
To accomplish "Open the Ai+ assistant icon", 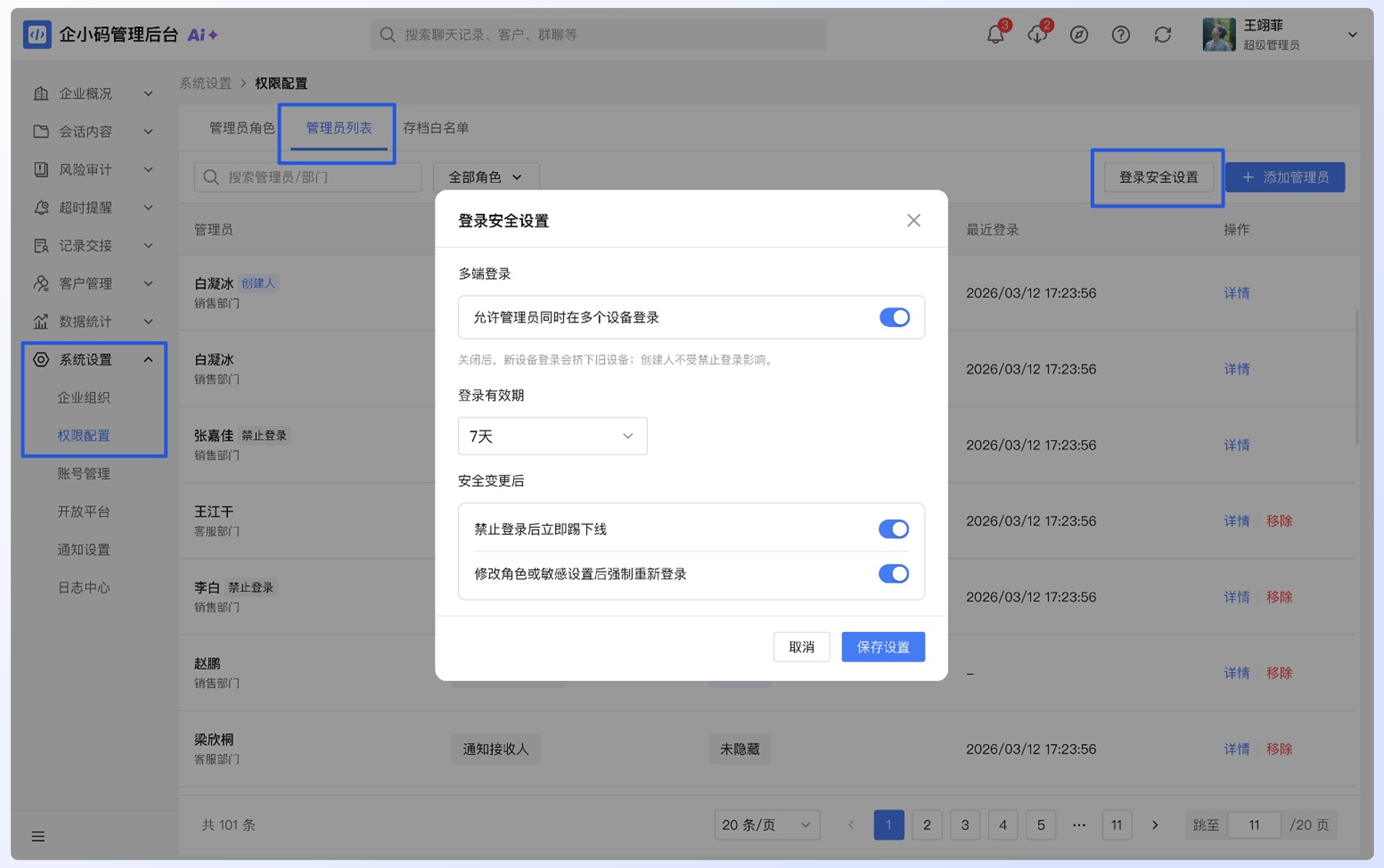I will tap(203, 35).
